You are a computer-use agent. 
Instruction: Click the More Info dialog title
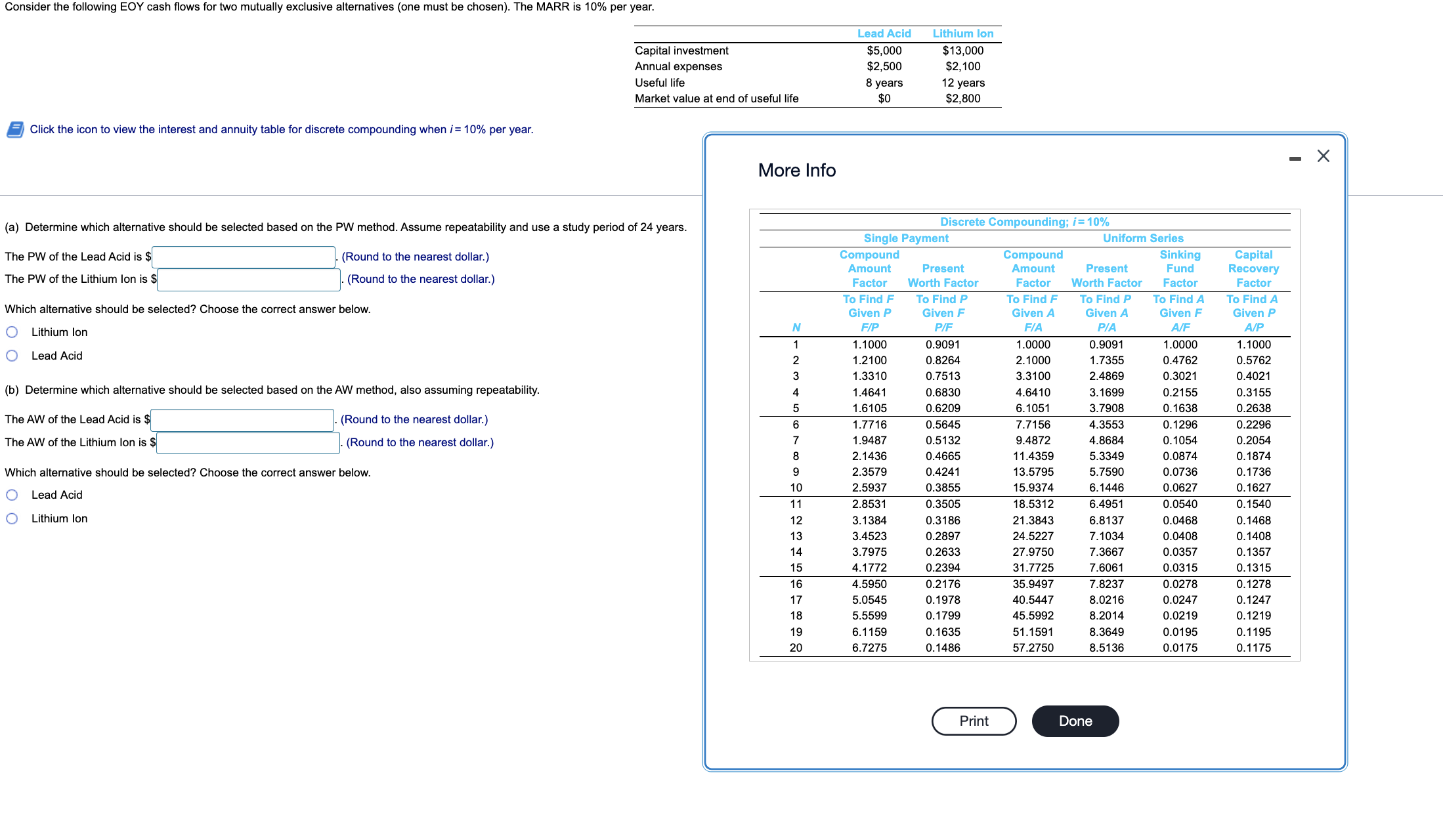(x=796, y=171)
